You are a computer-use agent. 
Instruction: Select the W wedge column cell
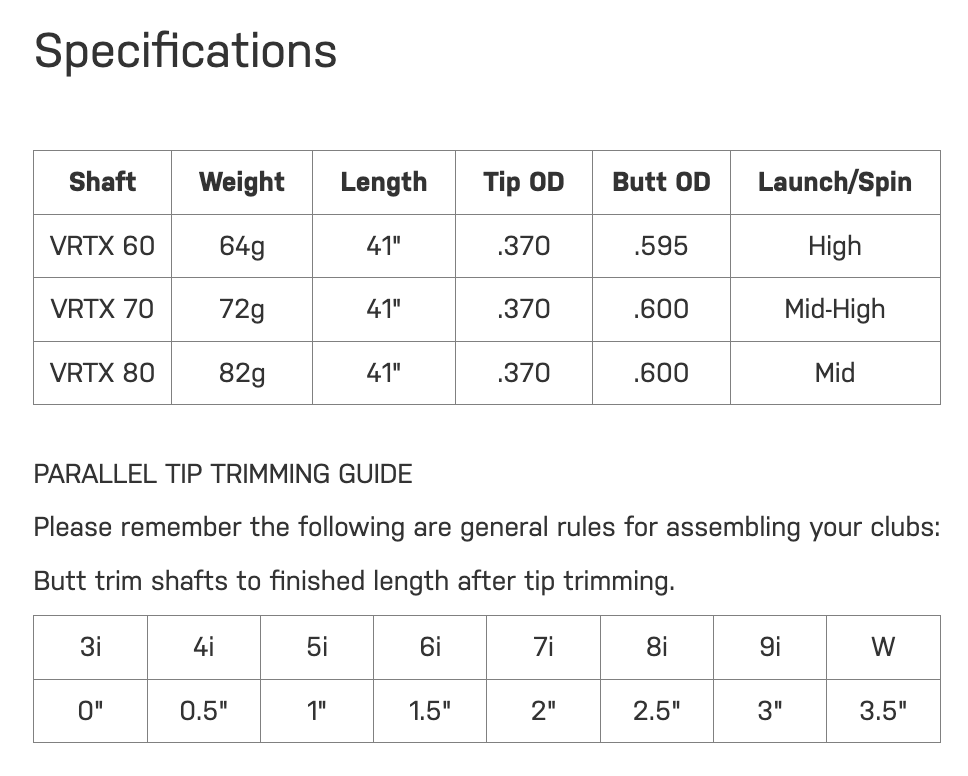(x=883, y=647)
